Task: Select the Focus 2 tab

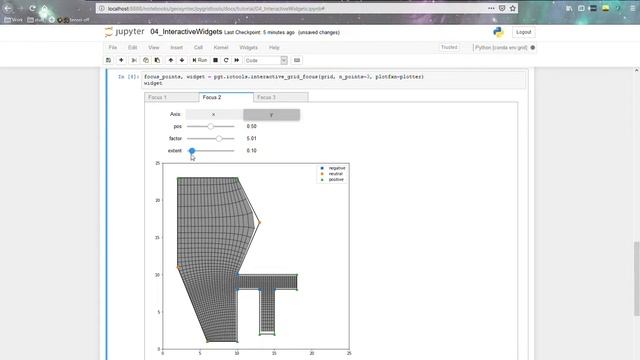Action: coord(226,97)
